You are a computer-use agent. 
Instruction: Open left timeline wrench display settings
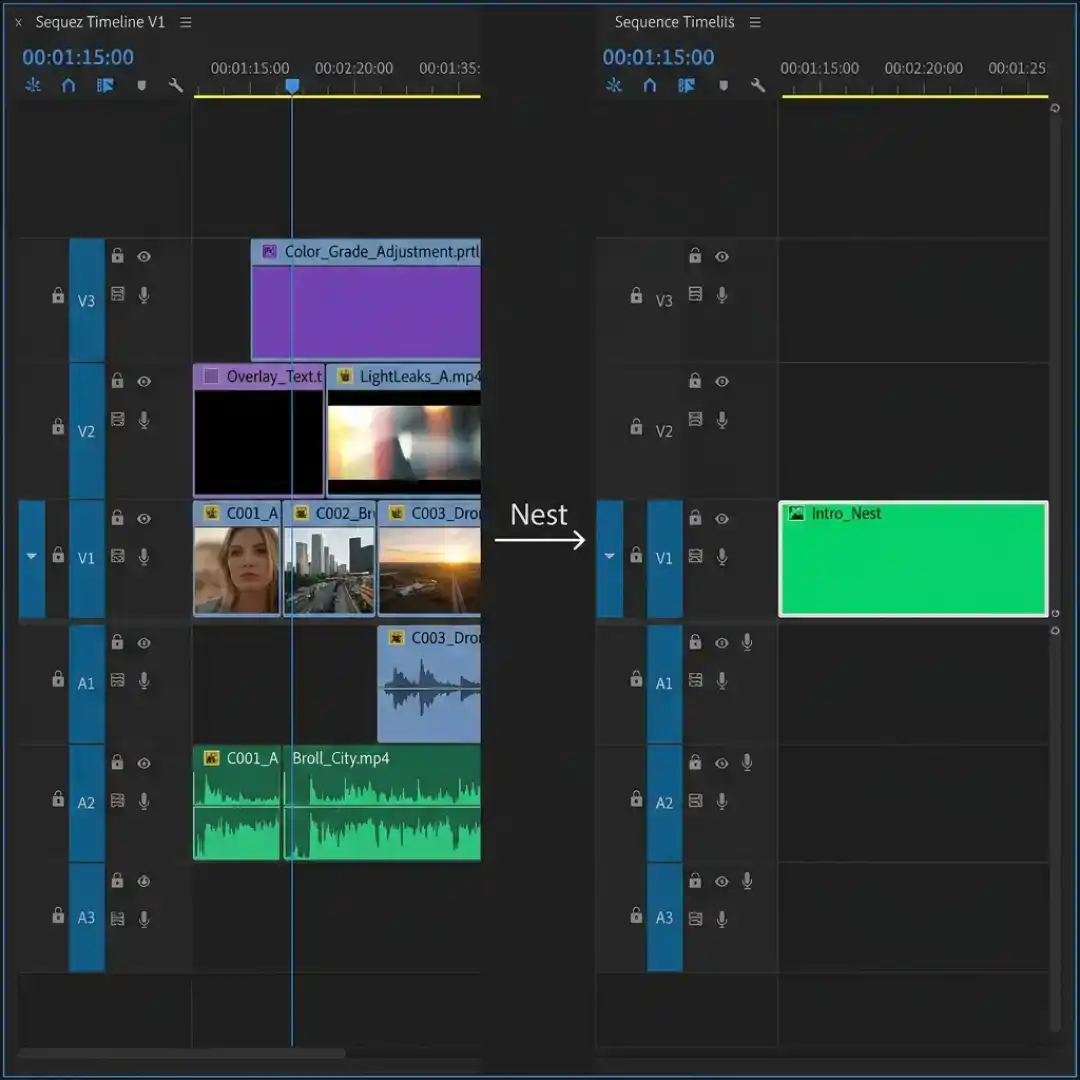(x=176, y=85)
